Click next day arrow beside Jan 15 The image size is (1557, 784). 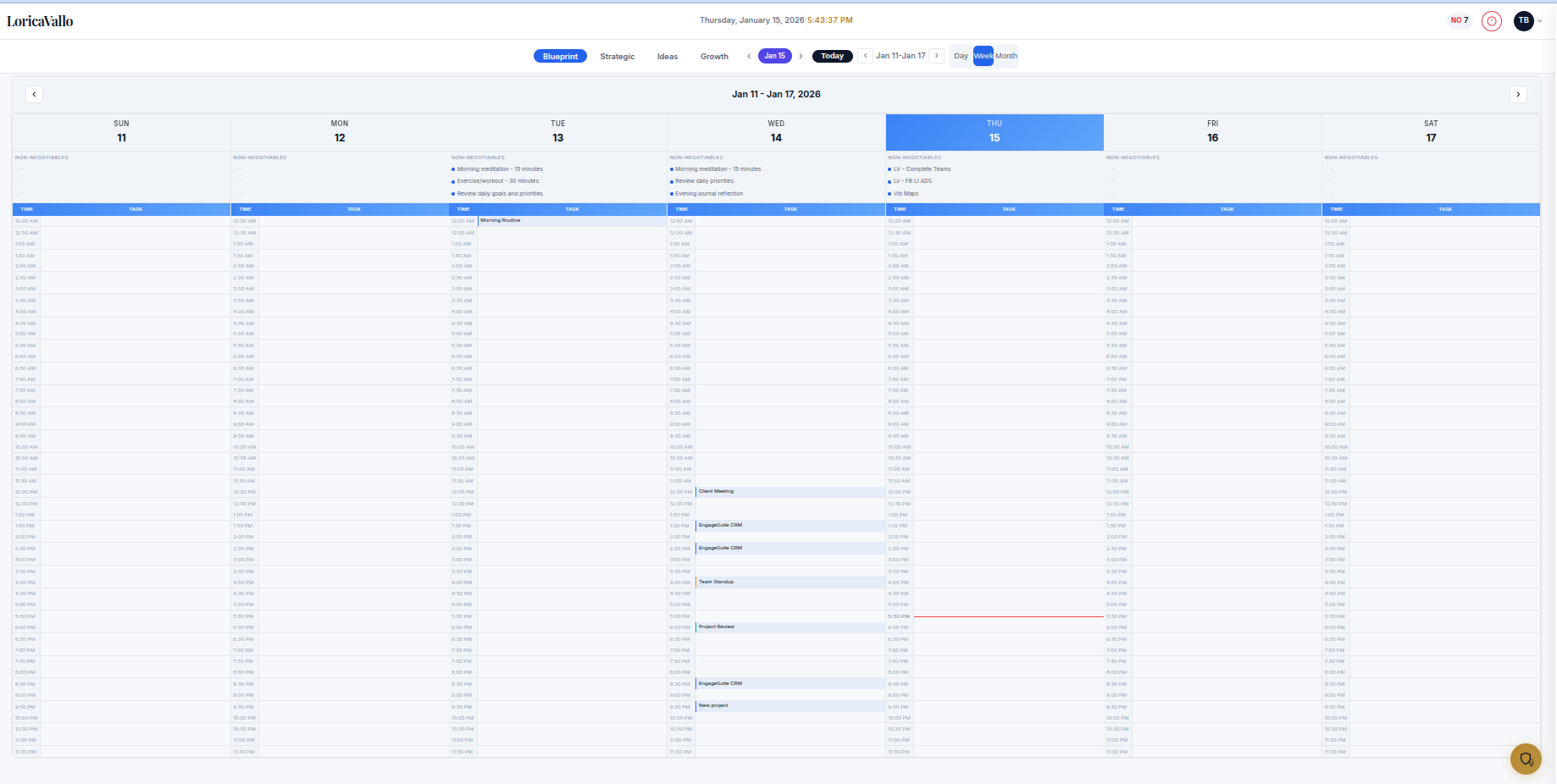click(801, 56)
